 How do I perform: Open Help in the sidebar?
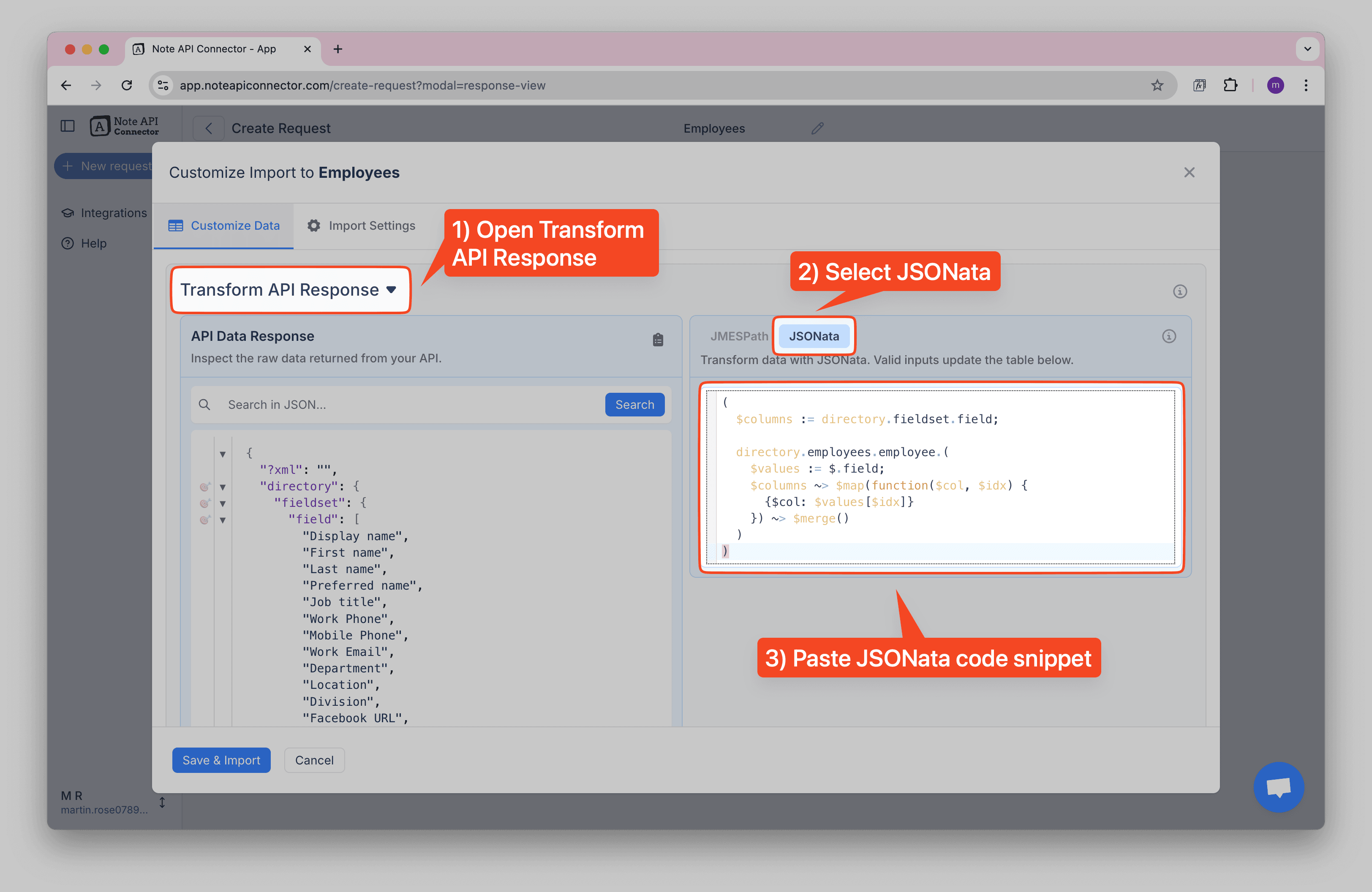point(84,243)
